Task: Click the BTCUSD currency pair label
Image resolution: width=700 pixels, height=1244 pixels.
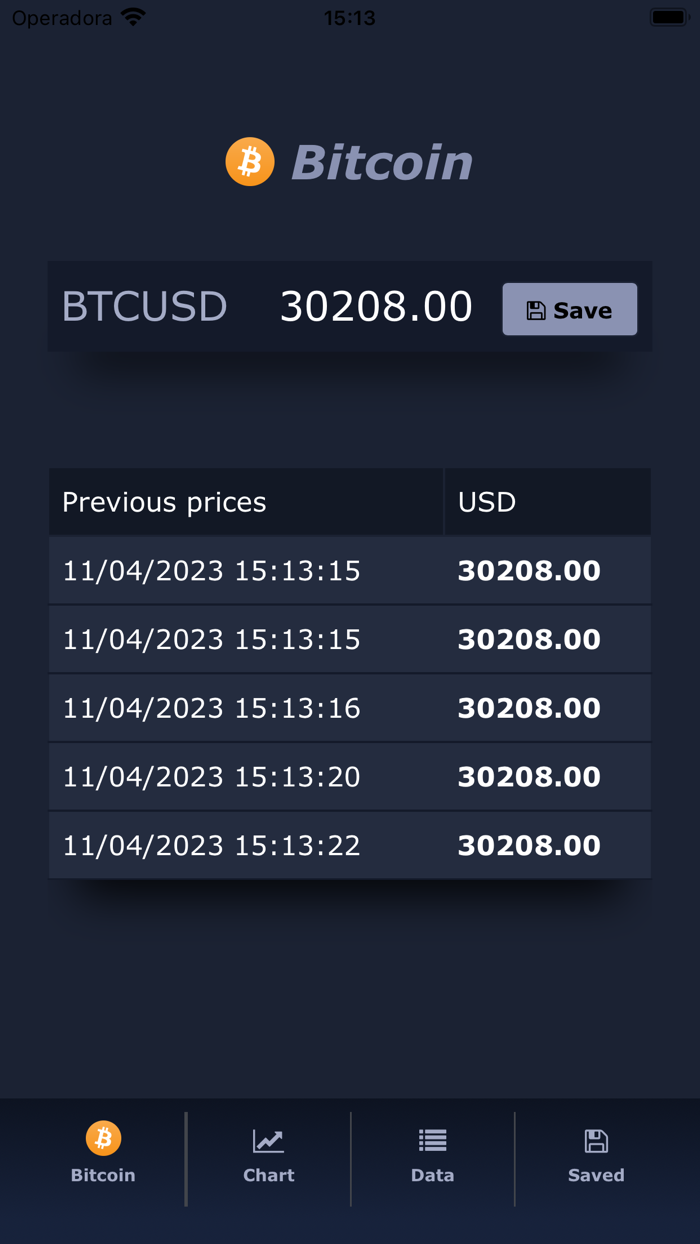Action: (x=144, y=307)
